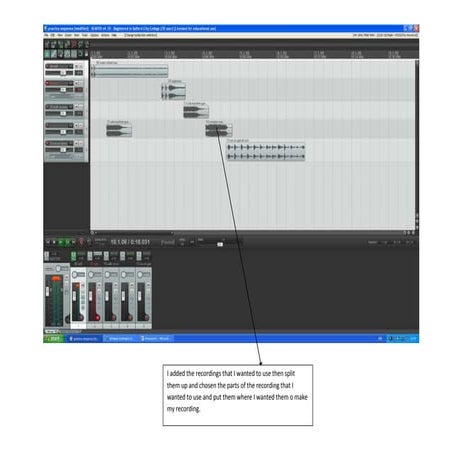Open the View menu
Viewport: 453px width, 453px height.
(x=60, y=35)
